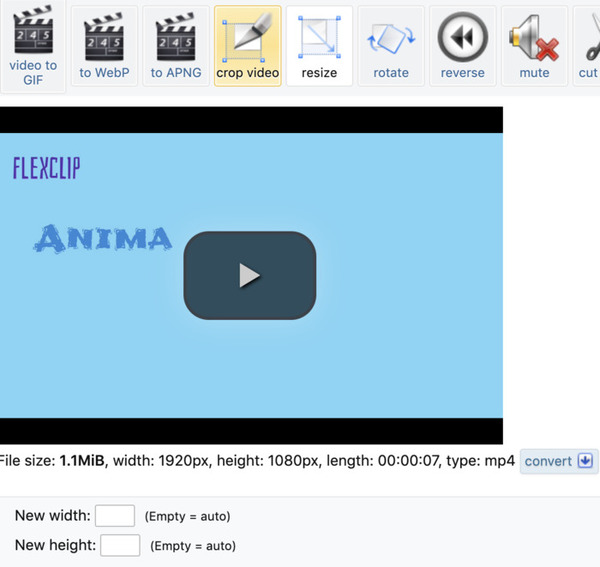Focus the New width input field
The image size is (600, 567).
point(115,516)
